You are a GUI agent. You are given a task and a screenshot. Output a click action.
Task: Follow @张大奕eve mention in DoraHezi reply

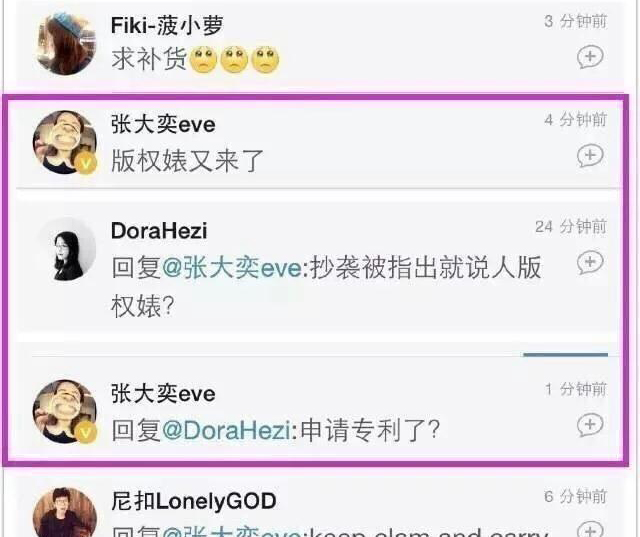(x=232, y=268)
